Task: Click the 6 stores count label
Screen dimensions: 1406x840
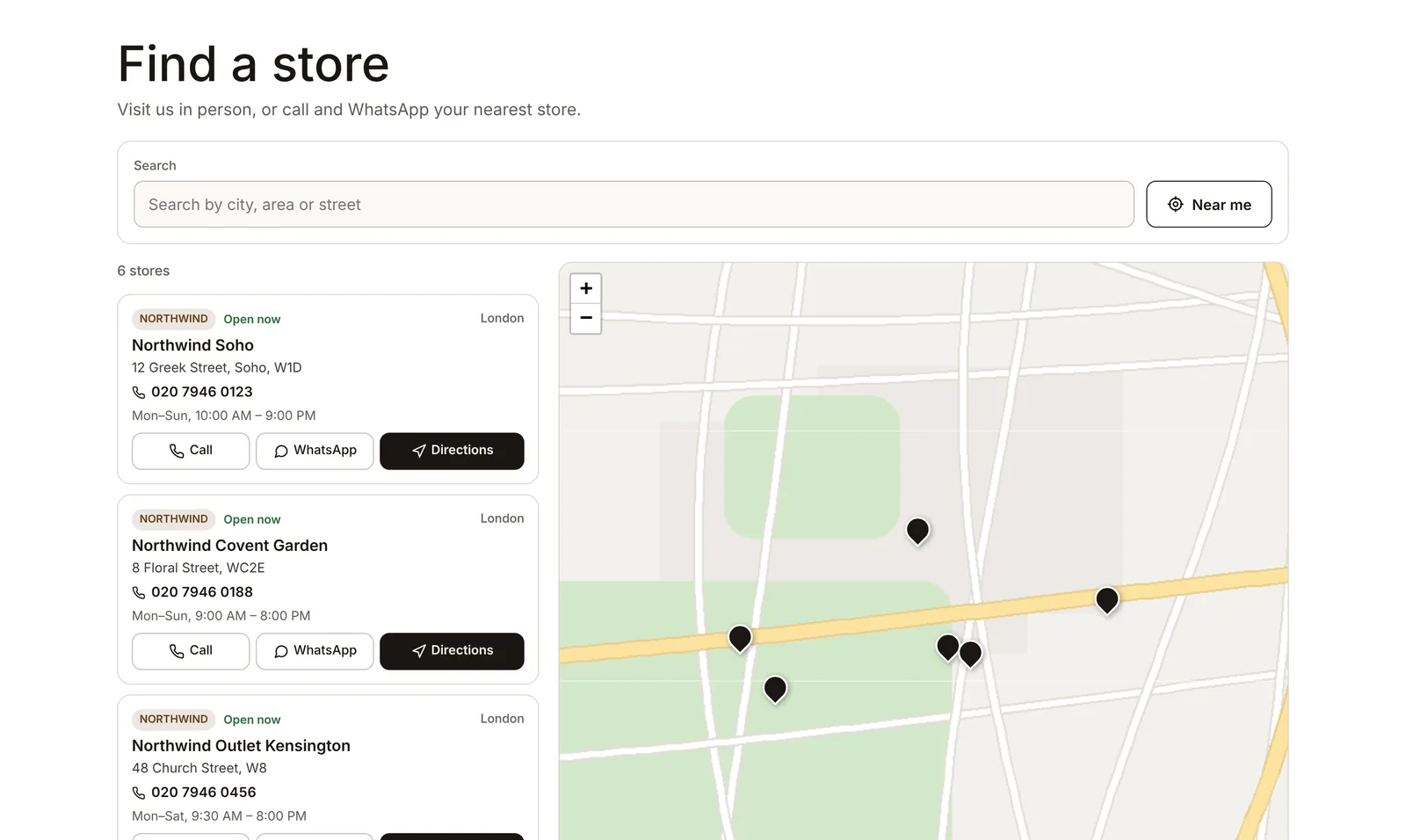Action: [x=143, y=272]
